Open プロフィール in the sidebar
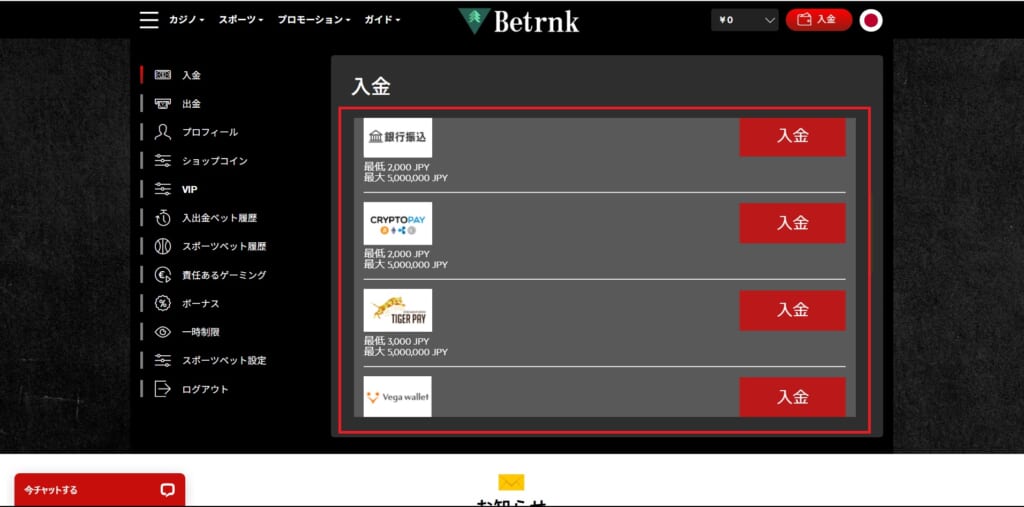1024x507 pixels. pyautogui.click(x=210, y=132)
